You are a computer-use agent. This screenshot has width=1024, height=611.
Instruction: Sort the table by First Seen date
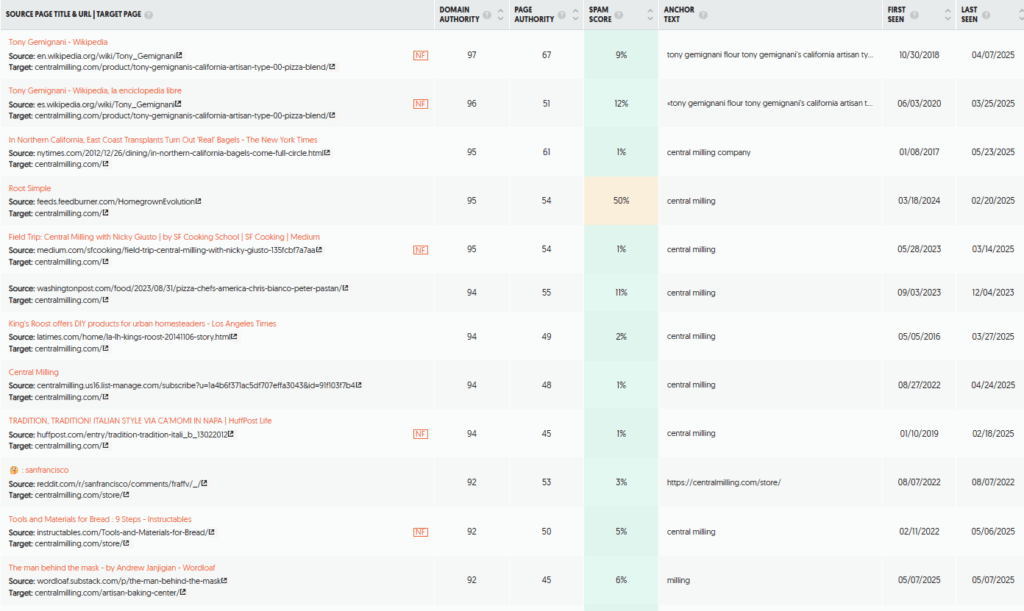coord(948,14)
